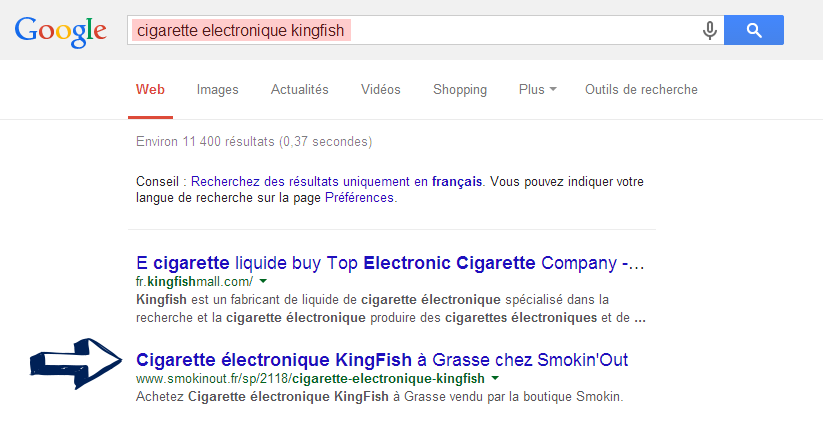Open the Préférences link
Screen dimensions: 823x421
pyautogui.click(x=365, y=198)
